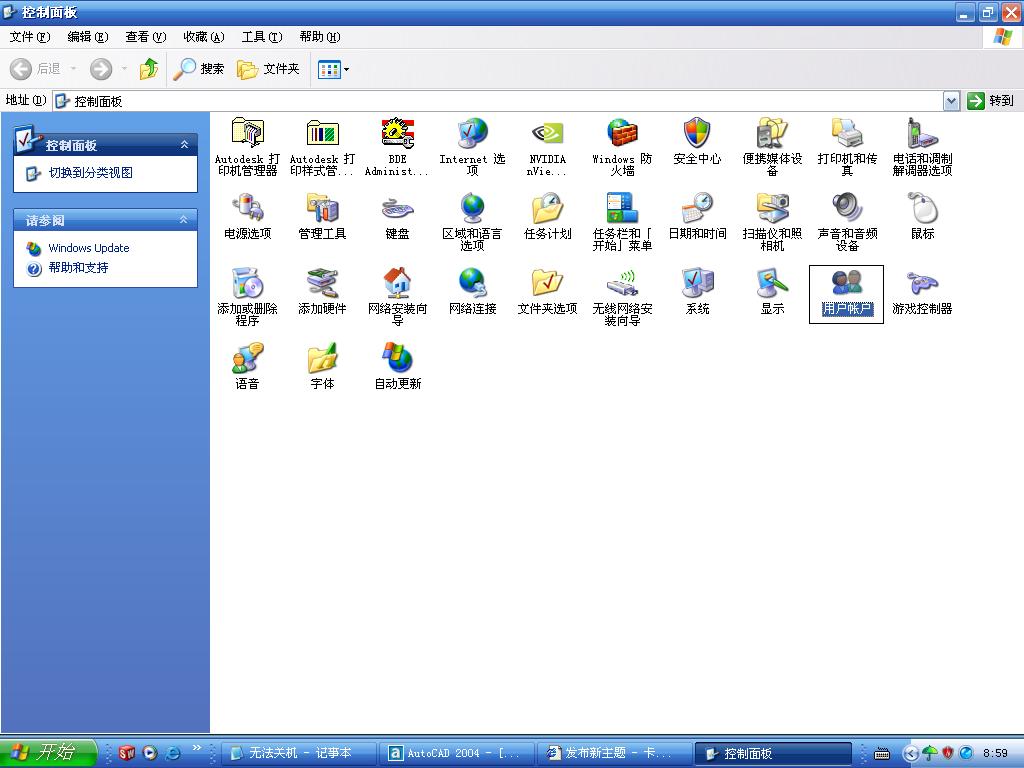1024x768 pixels.
Task: Select 管理工具 icon
Action: (x=323, y=208)
